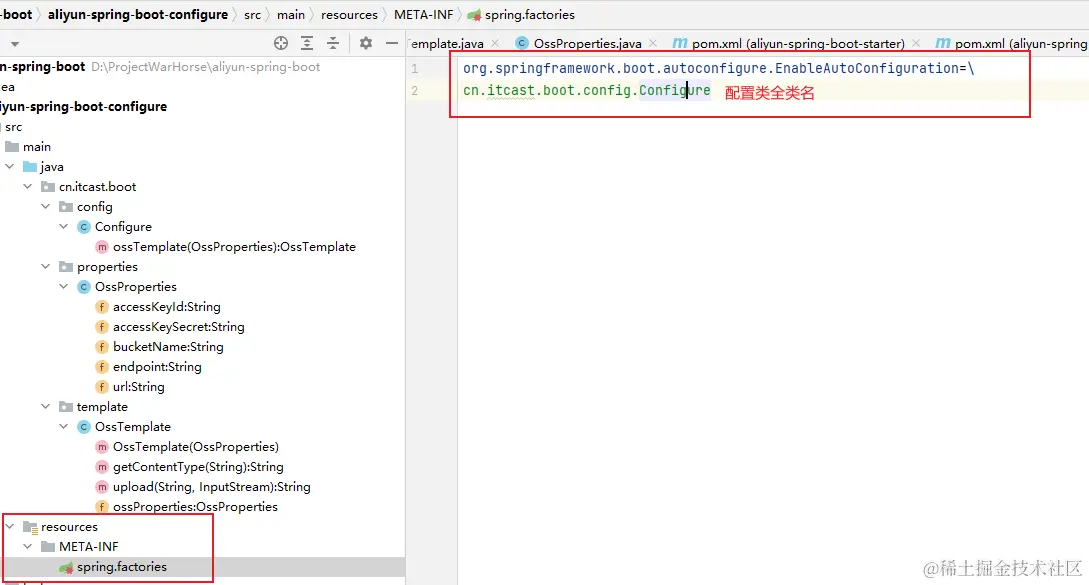Hide the project panel with minus icon

click(x=392, y=43)
